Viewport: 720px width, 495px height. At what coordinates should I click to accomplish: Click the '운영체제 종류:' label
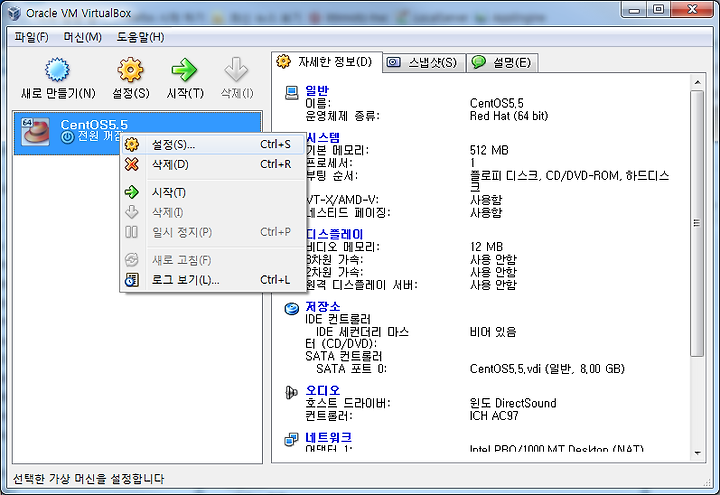pyautogui.click(x=343, y=116)
